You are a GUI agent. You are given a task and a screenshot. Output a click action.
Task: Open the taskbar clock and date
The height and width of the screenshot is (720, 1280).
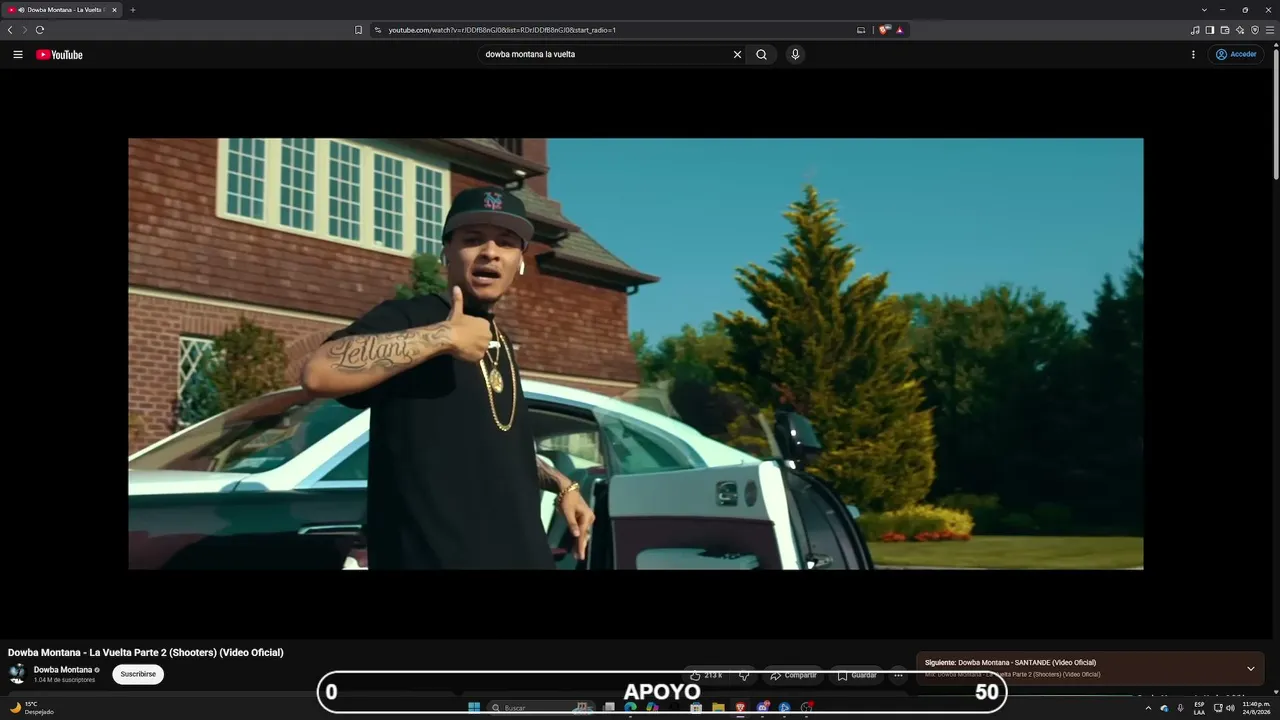tap(1257, 708)
